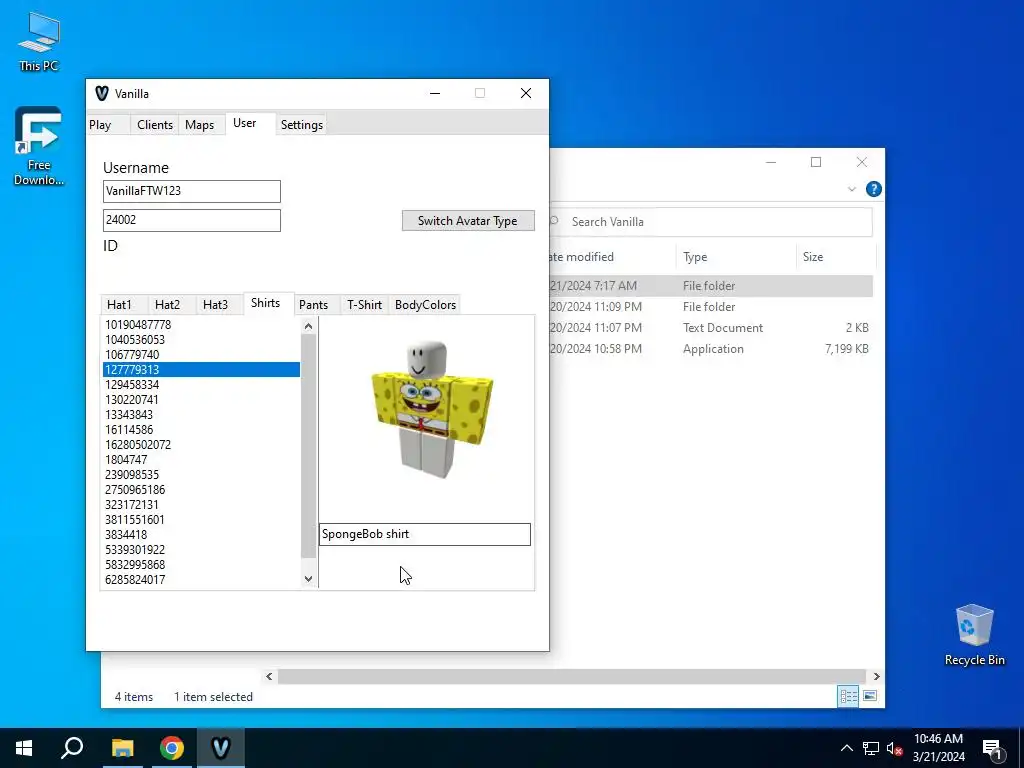Select shirt ID 3811551601
Image resolution: width=1024 pixels, height=768 pixels.
point(201,520)
